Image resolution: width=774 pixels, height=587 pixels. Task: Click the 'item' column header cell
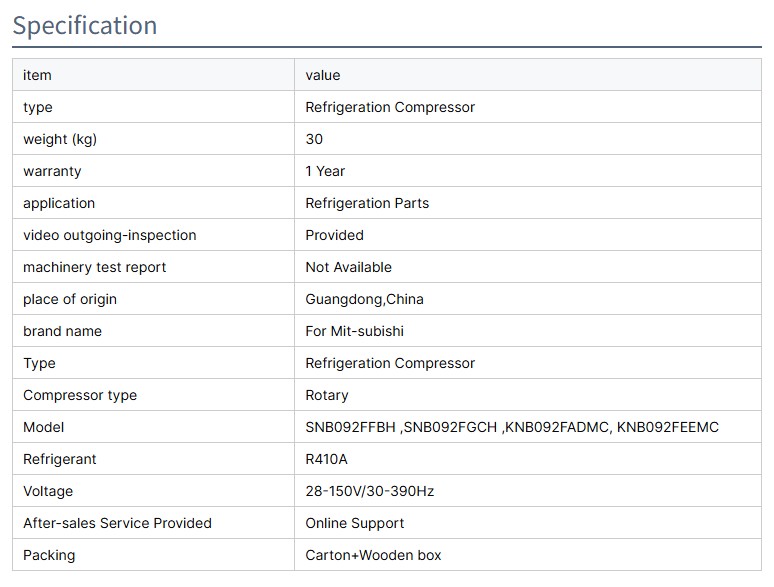[37, 75]
